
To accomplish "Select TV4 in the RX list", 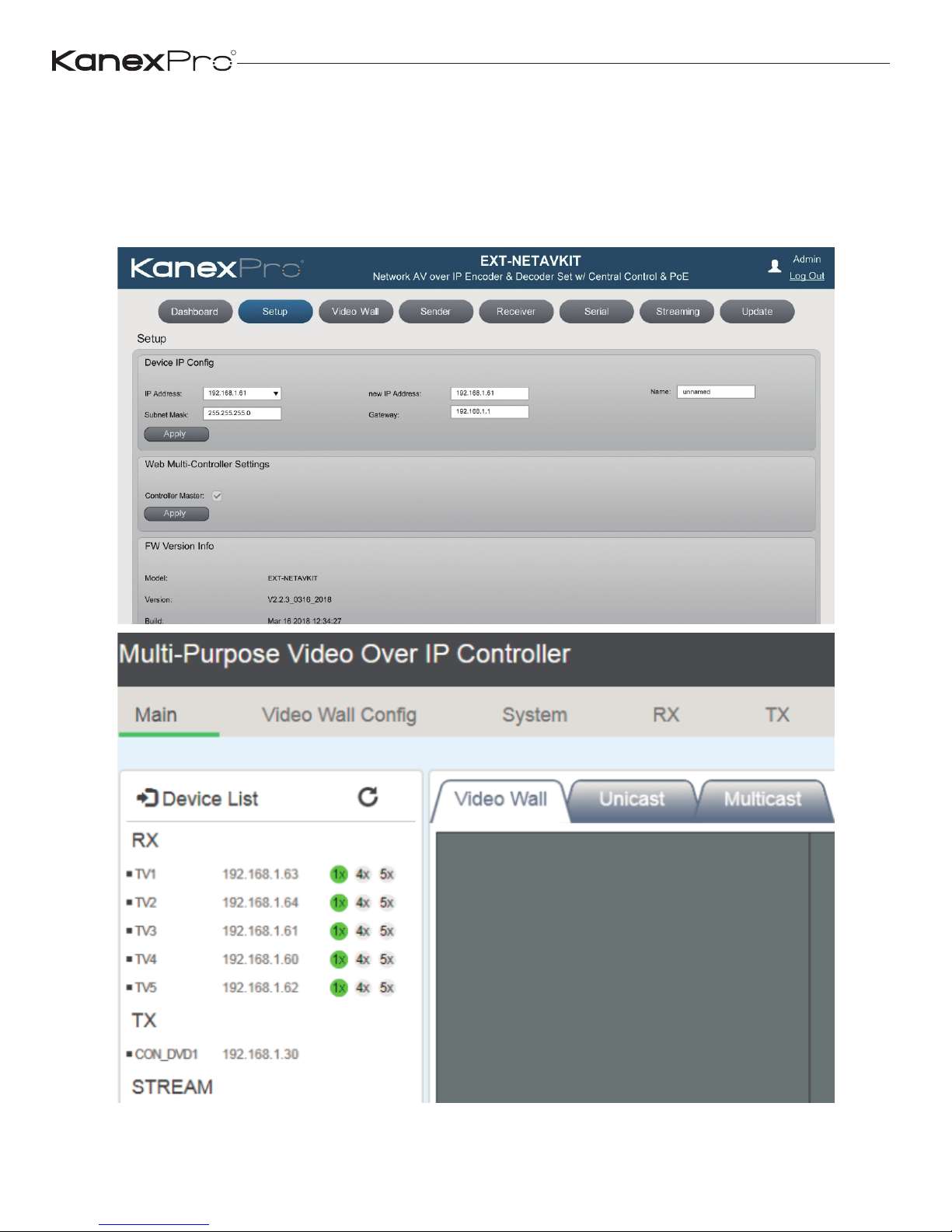I will (145, 959).
